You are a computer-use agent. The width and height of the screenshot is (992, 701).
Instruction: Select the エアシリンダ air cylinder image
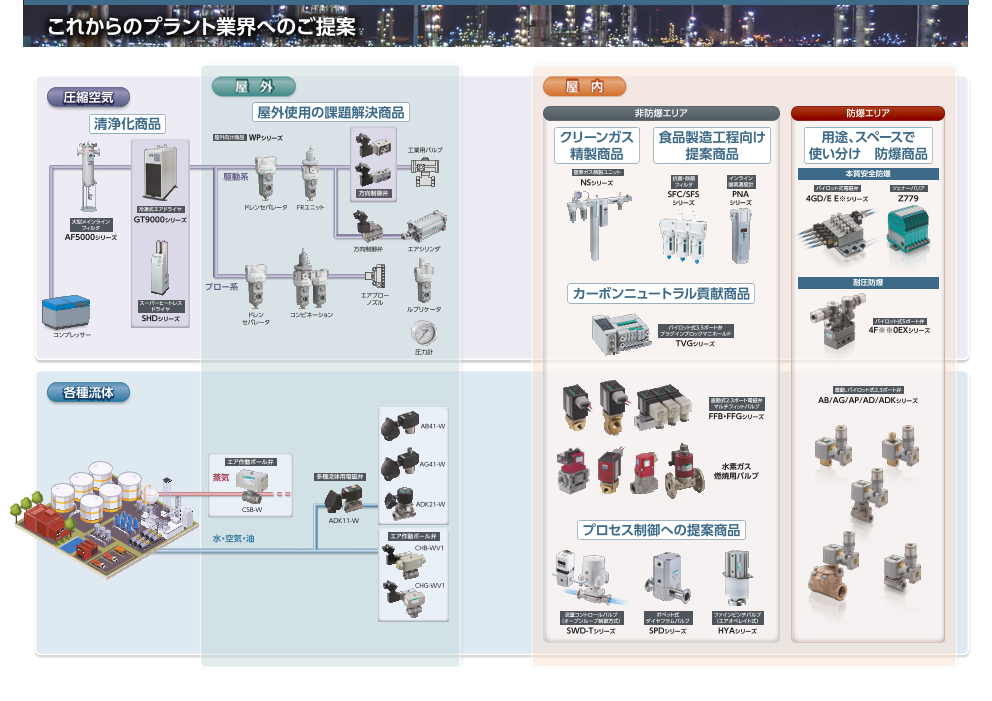[427, 226]
